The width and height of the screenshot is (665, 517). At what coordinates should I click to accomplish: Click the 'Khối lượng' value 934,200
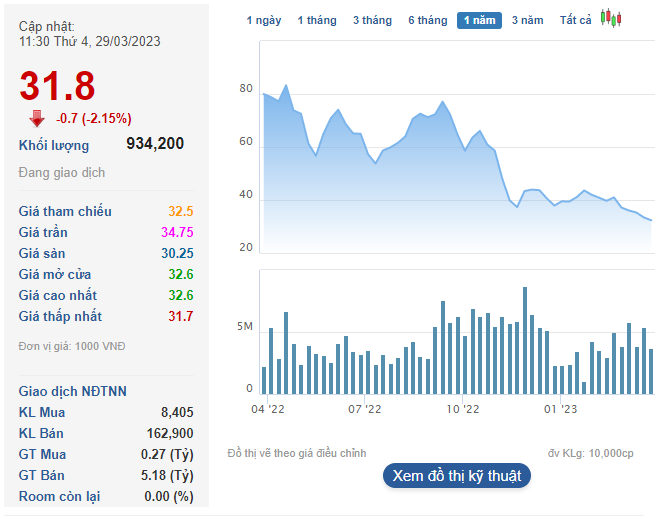(x=155, y=144)
